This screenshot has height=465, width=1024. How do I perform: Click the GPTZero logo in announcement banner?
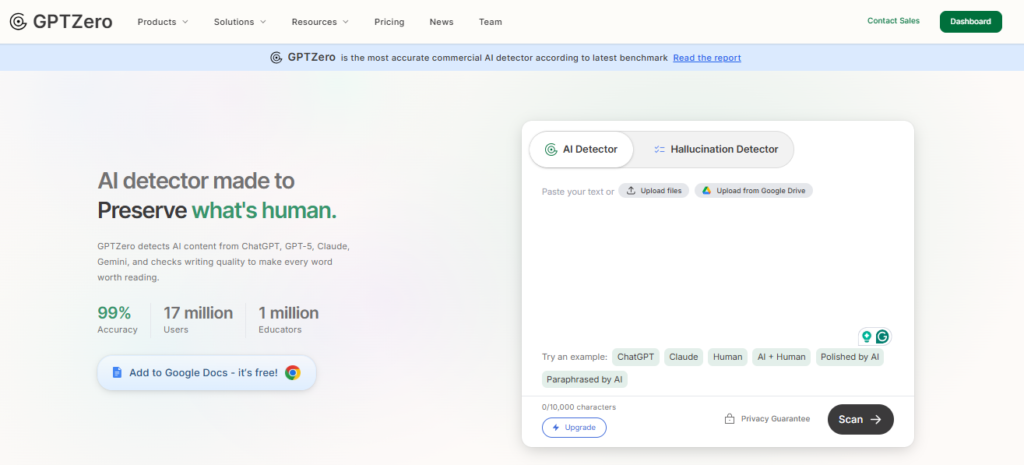303,57
